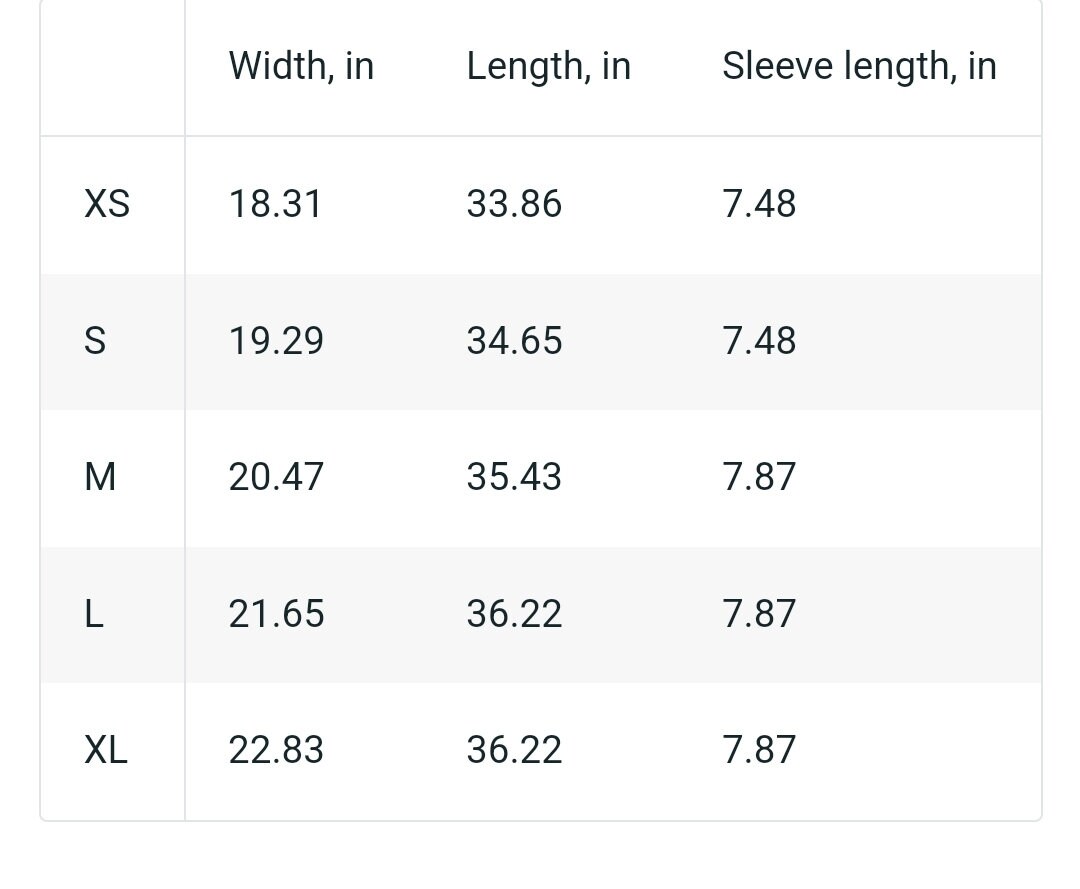The image size is (1080, 889).
Task: Click the L row sleeve length 7.87
Action: 759,614
